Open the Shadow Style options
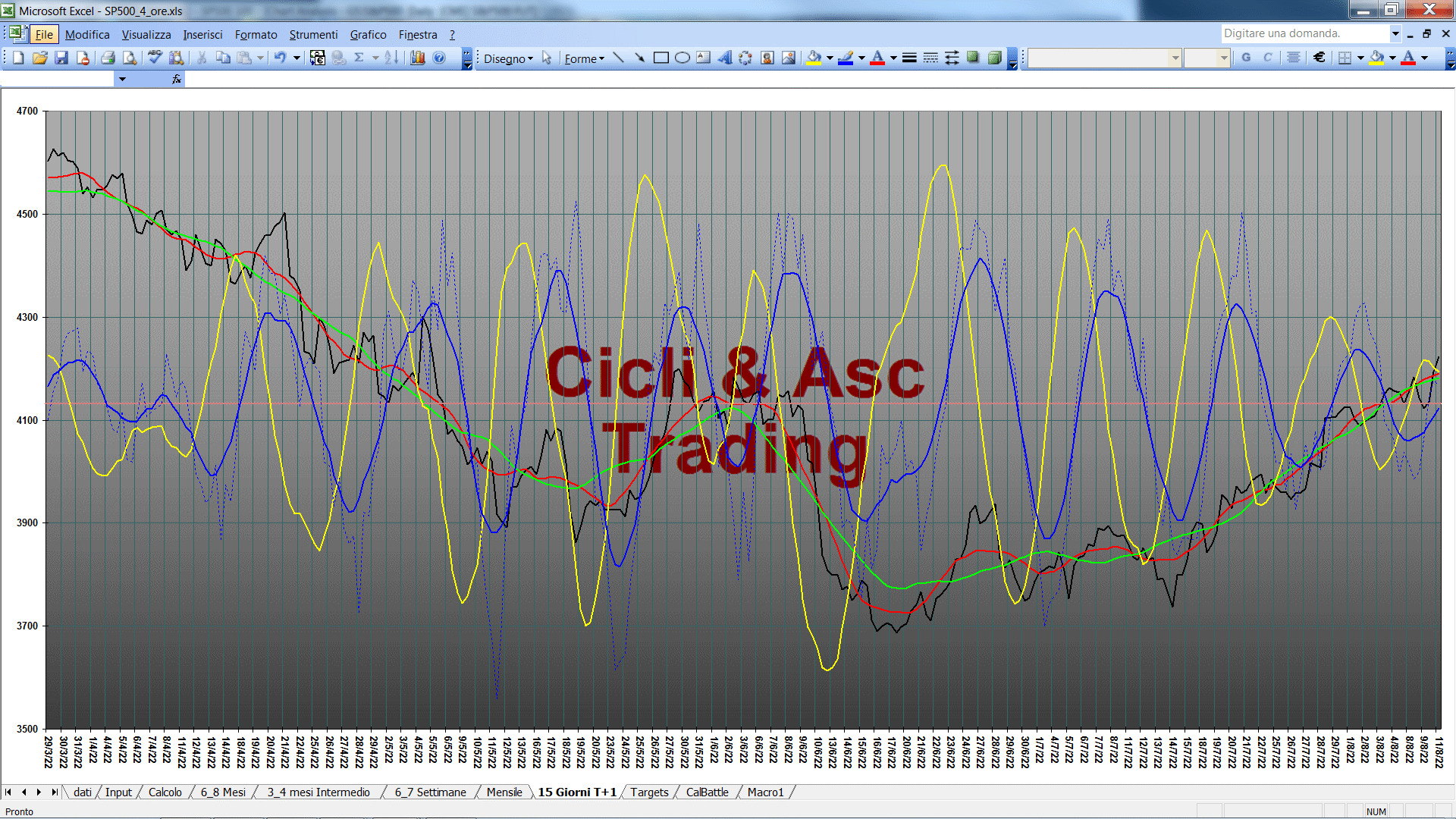This screenshot has width=1456, height=819. click(973, 58)
